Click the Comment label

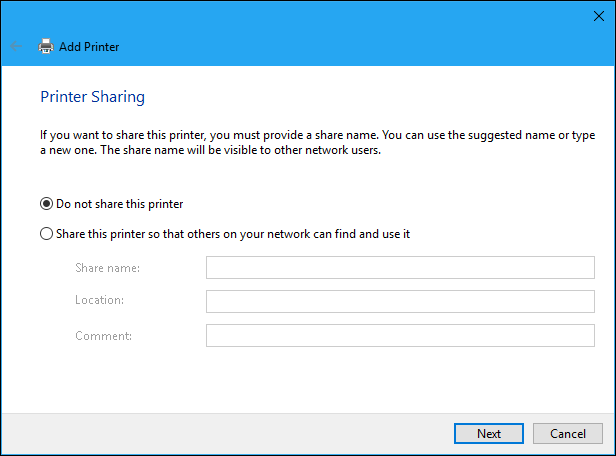coord(101,335)
